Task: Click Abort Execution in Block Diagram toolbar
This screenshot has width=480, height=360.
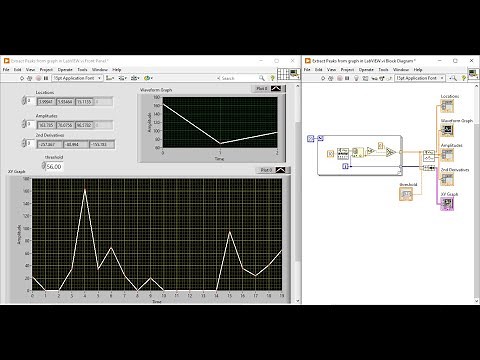Action: point(339,78)
